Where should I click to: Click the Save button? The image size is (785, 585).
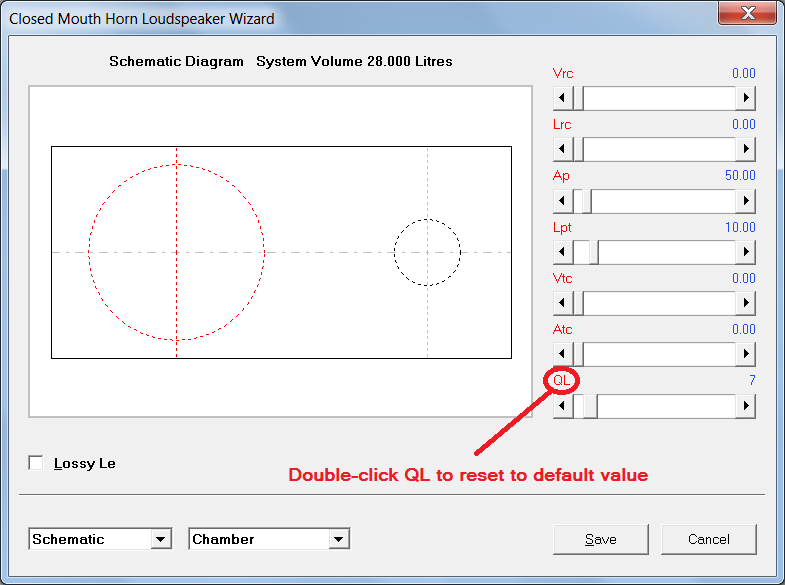(x=601, y=539)
